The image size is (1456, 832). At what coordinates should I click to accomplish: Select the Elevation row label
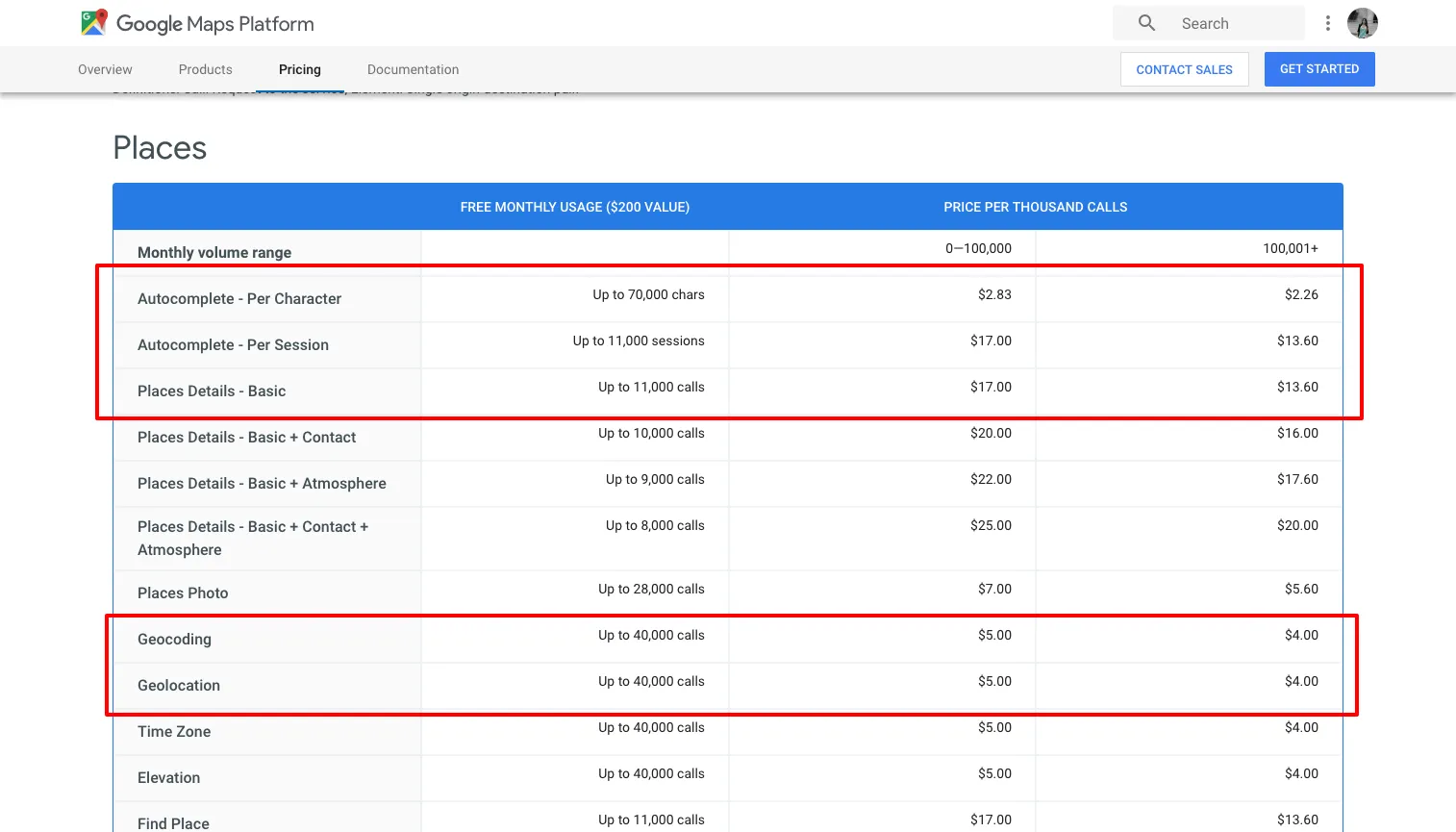169,777
